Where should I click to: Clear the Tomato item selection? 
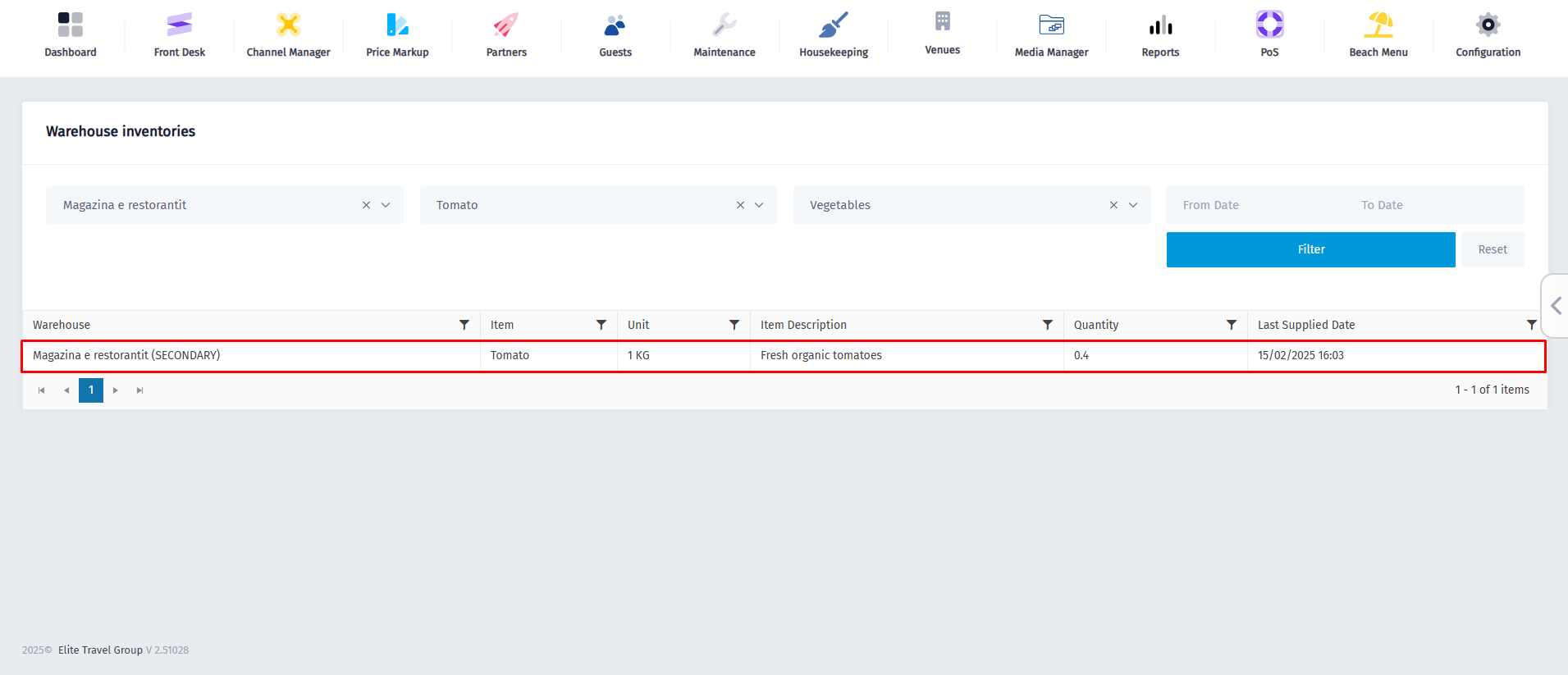(740, 205)
